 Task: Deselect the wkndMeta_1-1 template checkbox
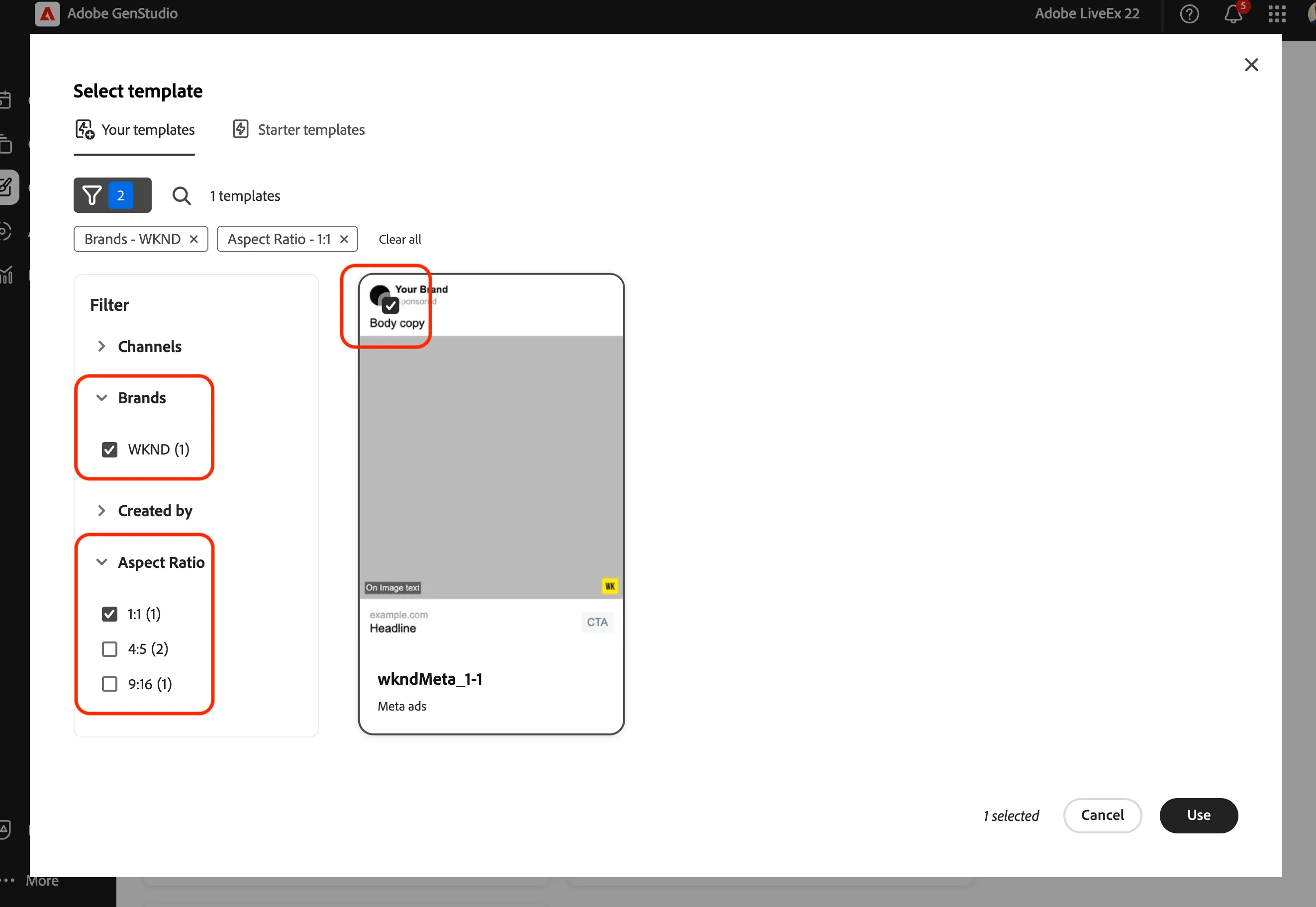tap(390, 306)
